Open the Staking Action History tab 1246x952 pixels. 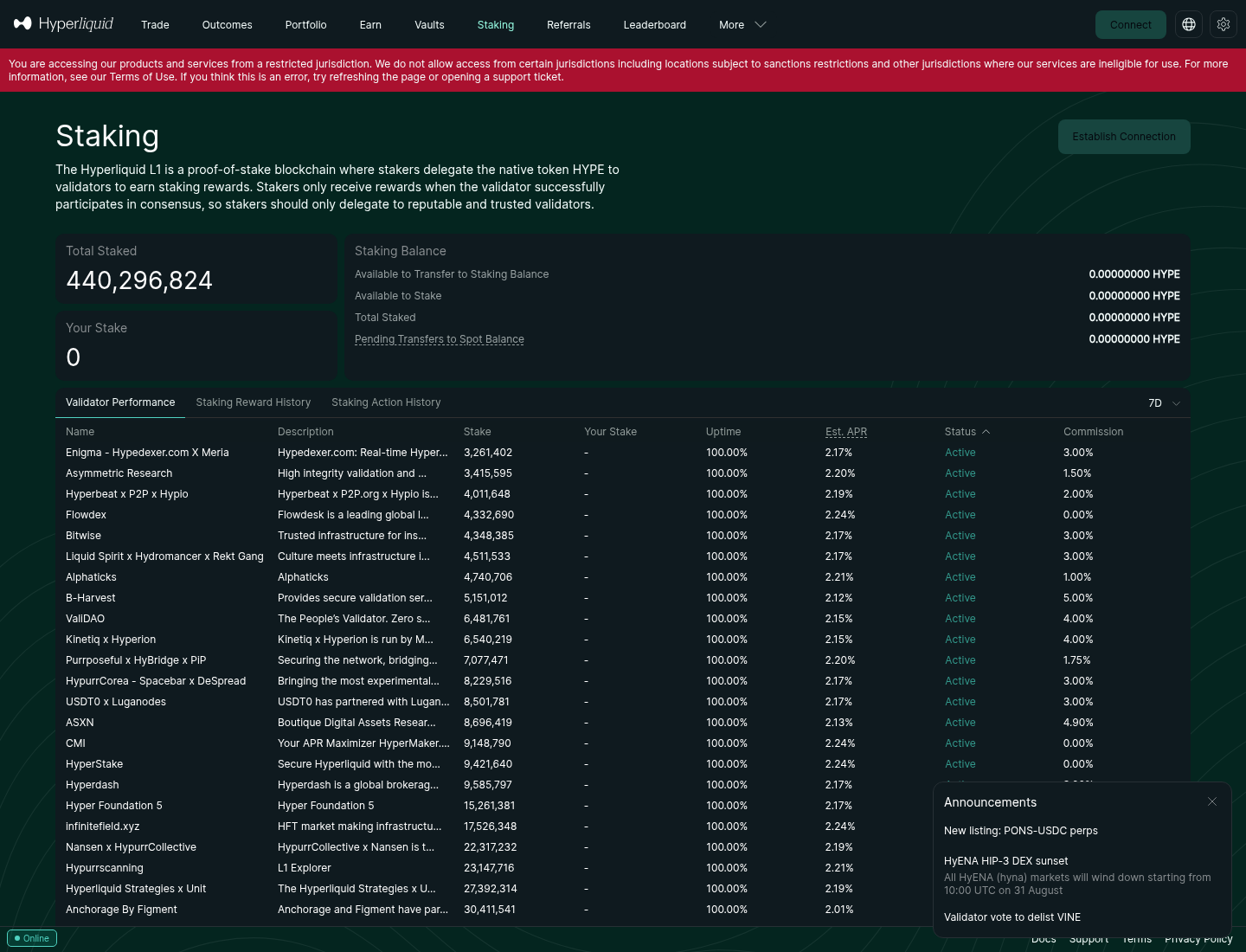coord(386,402)
